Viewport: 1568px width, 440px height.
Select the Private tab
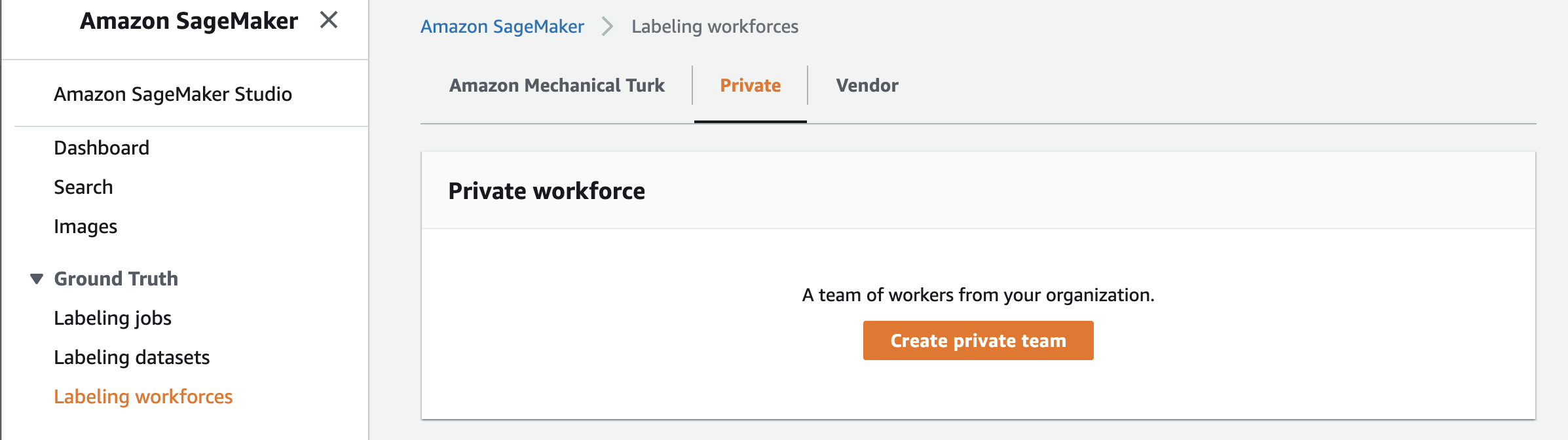click(751, 86)
